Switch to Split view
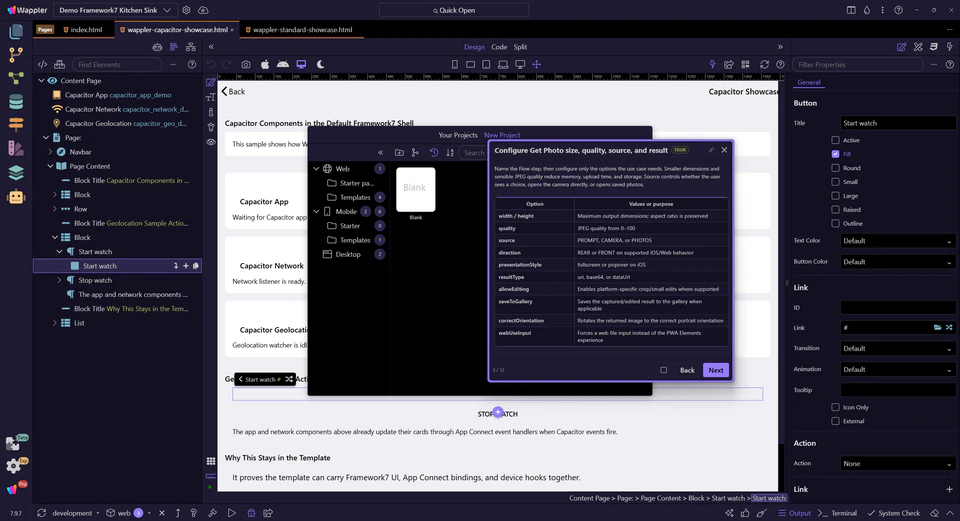 pos(520,47)
